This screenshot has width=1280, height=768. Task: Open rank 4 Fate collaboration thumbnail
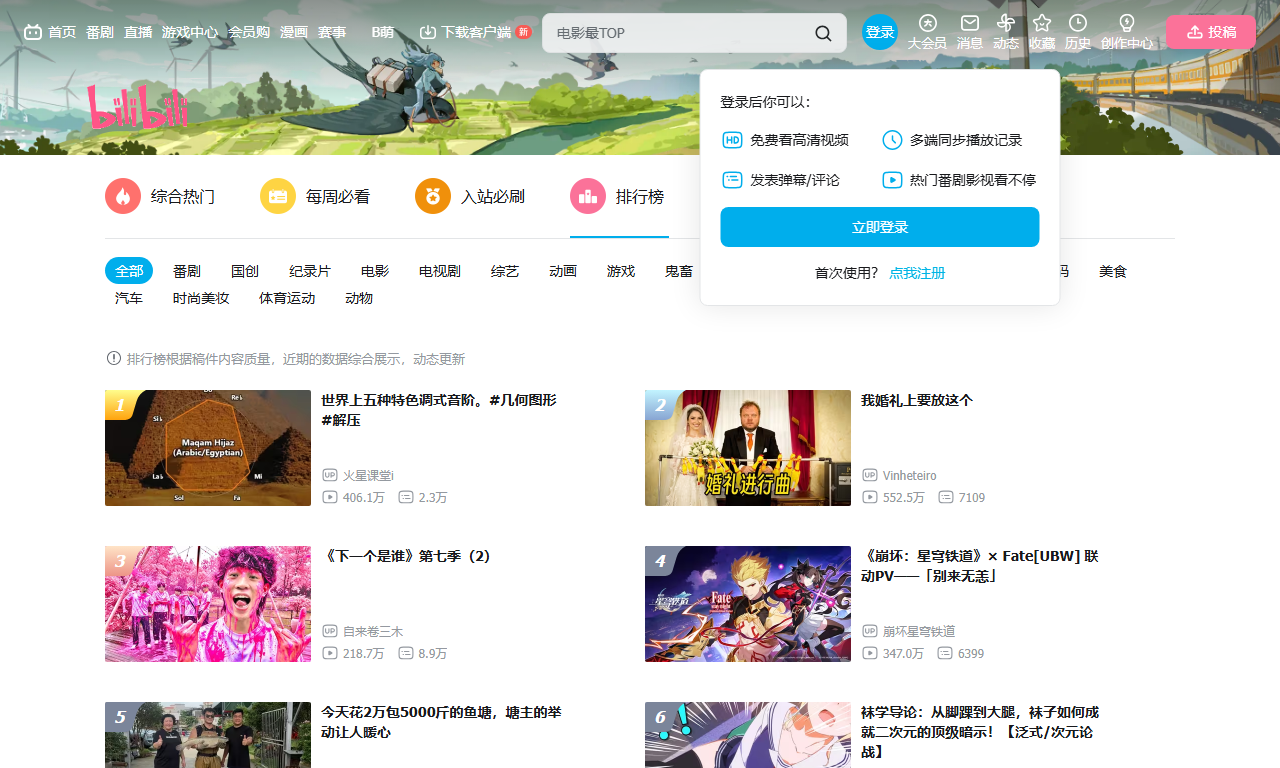coord(748,604)
